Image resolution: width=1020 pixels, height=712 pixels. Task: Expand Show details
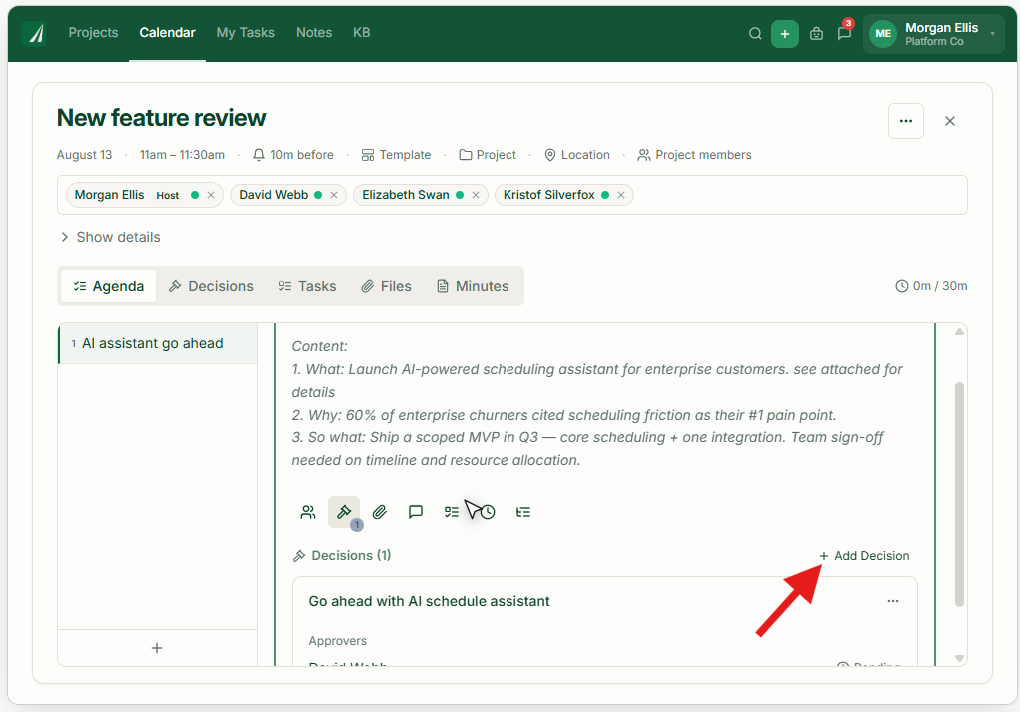[x=110, y=237]
